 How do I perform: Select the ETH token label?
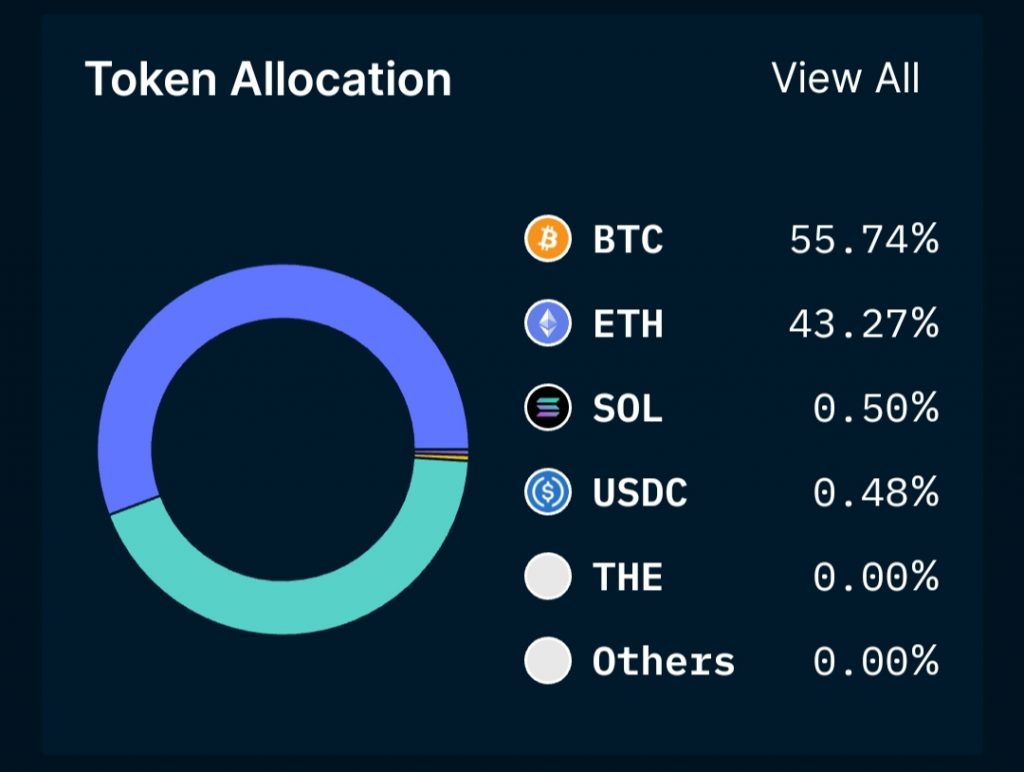628,324
